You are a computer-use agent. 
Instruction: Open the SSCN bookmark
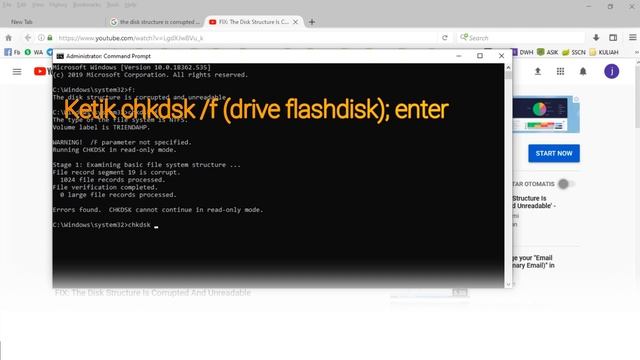(x=574, y=52)
